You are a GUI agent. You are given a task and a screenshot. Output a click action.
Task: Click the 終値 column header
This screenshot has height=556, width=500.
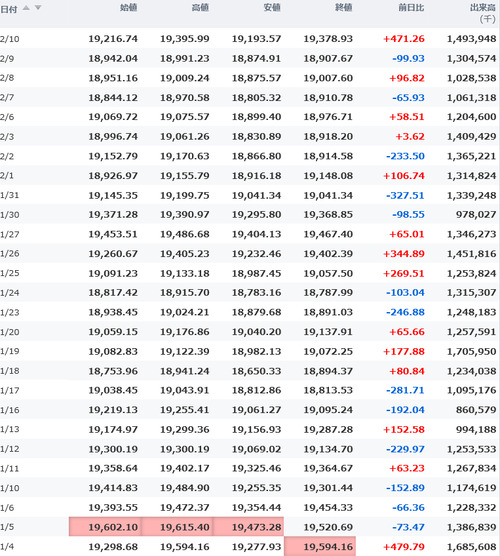343,7
